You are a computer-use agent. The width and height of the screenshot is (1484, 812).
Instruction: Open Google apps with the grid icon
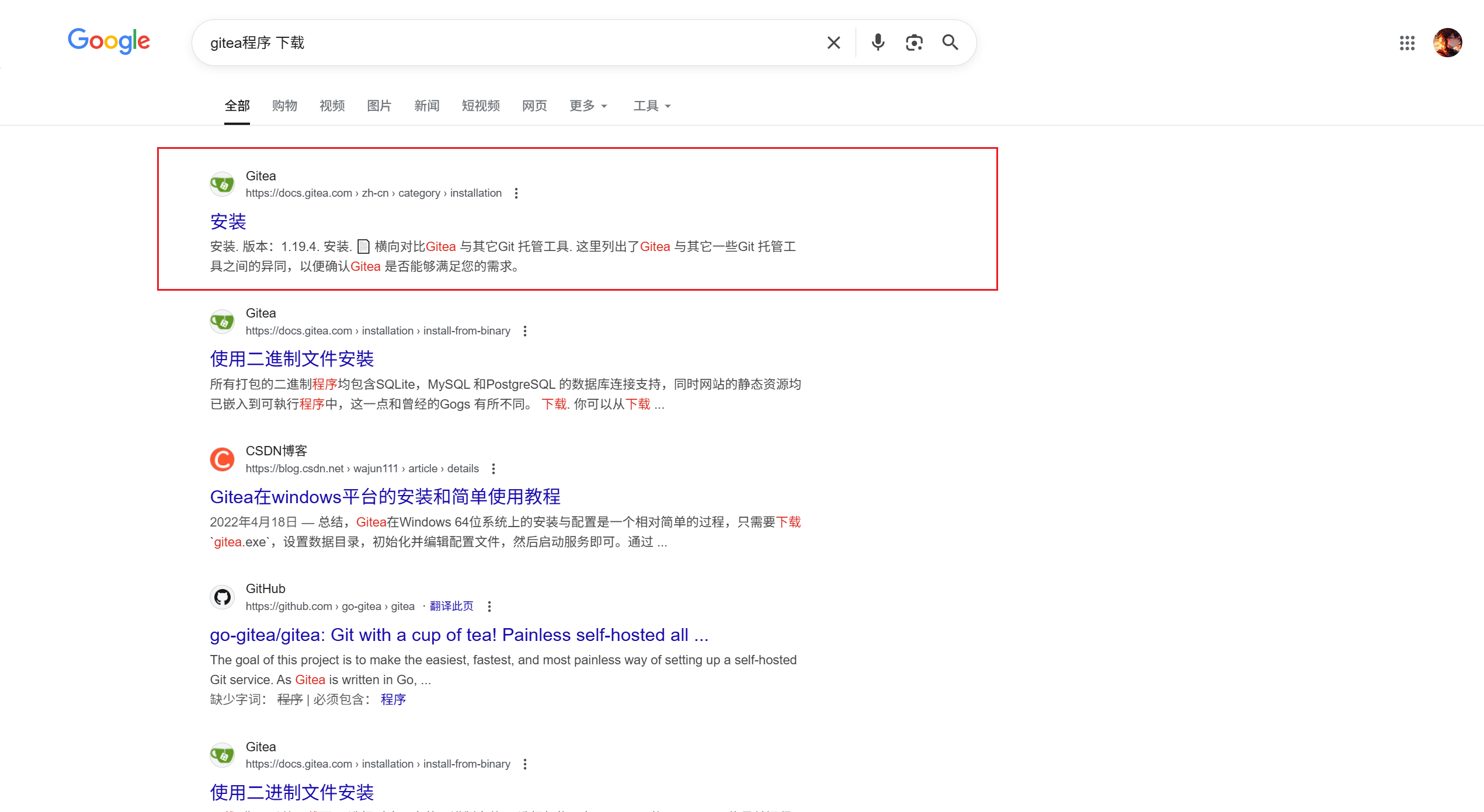click(1408, 43)
